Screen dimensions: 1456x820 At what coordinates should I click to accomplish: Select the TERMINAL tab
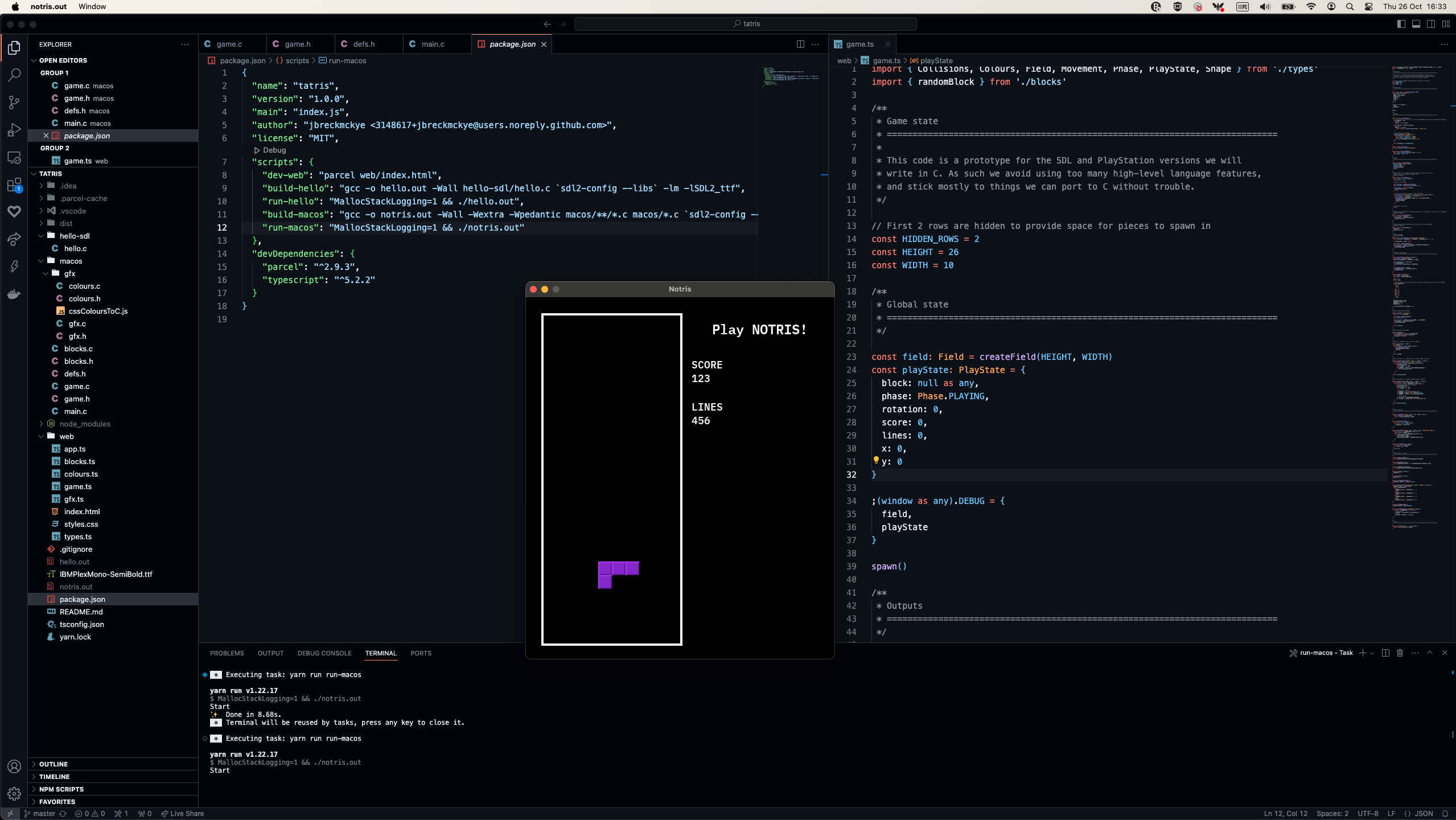[380, 653]
